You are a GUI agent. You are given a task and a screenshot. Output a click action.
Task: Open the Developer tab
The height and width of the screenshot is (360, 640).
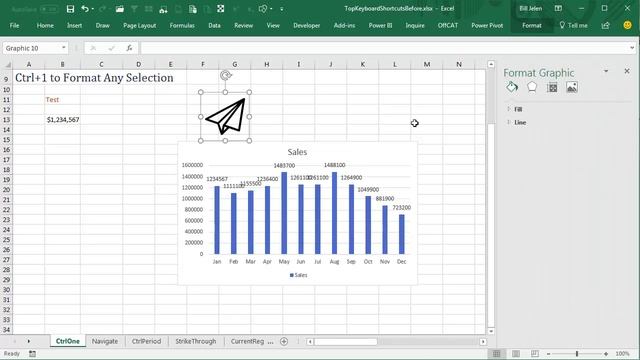[x=307, y=25]
